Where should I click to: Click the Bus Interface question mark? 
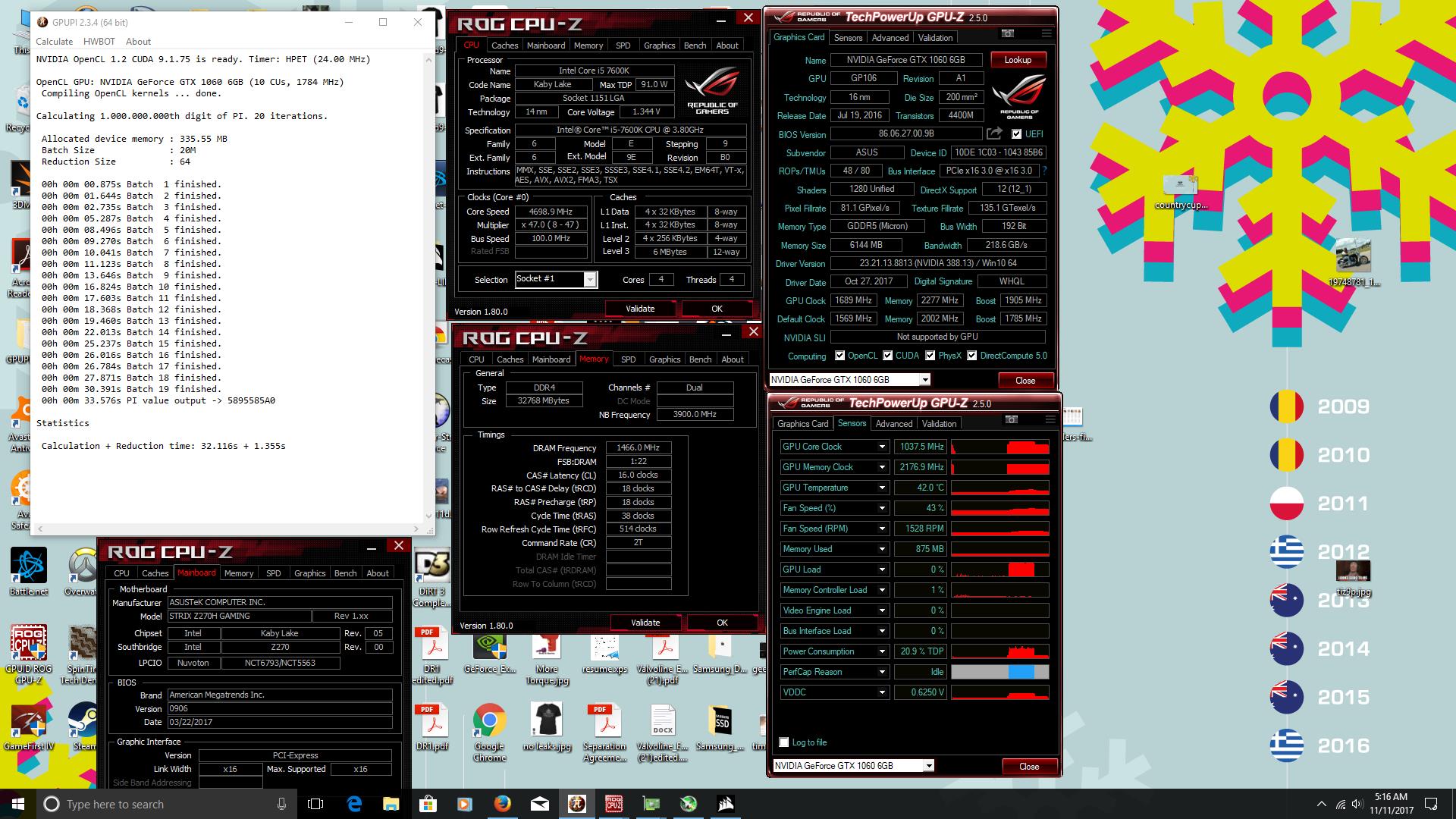point(1044,171)
